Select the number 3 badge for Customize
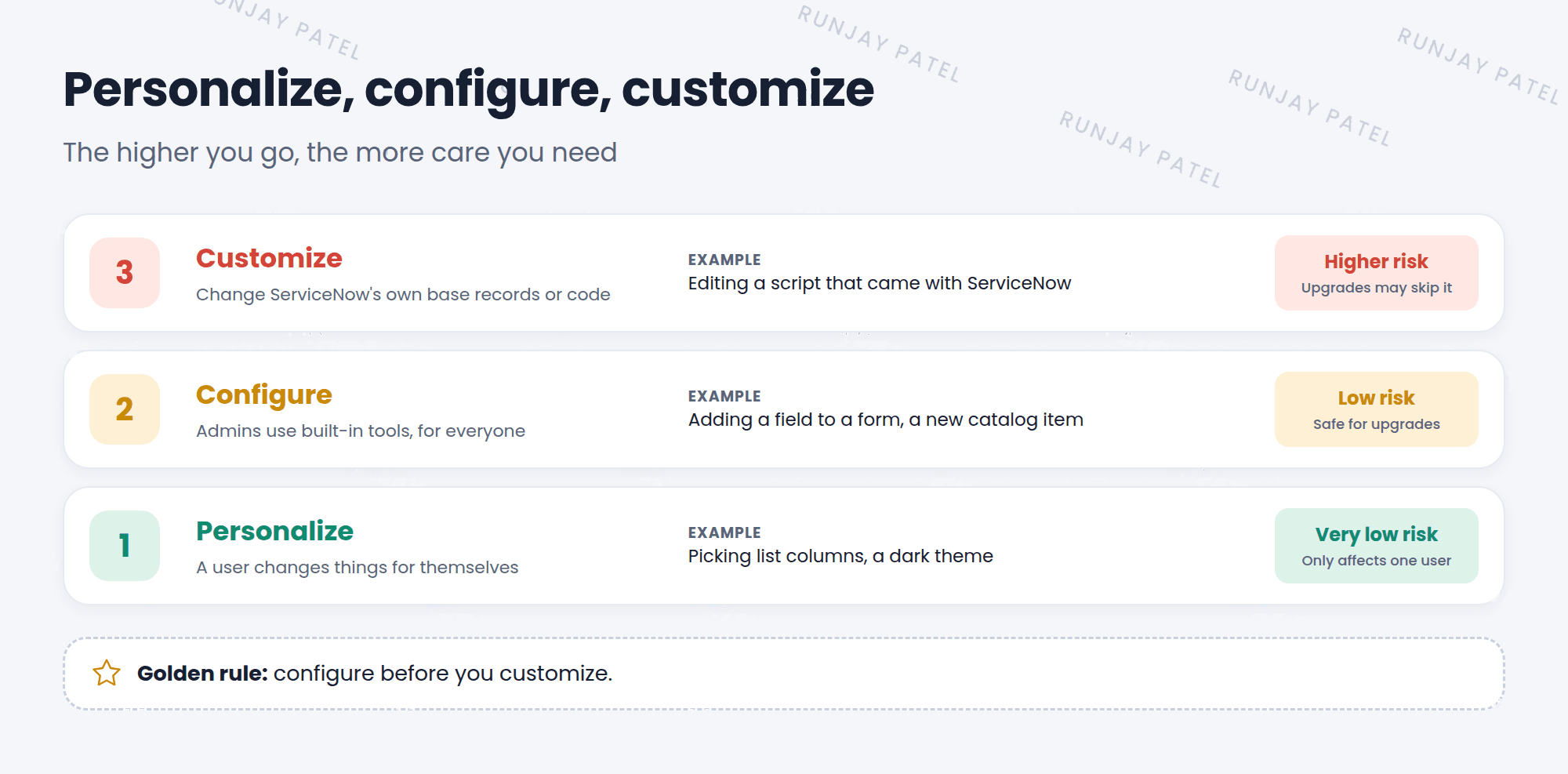The height and width of the screenshot is (774, 1568). 125,273
